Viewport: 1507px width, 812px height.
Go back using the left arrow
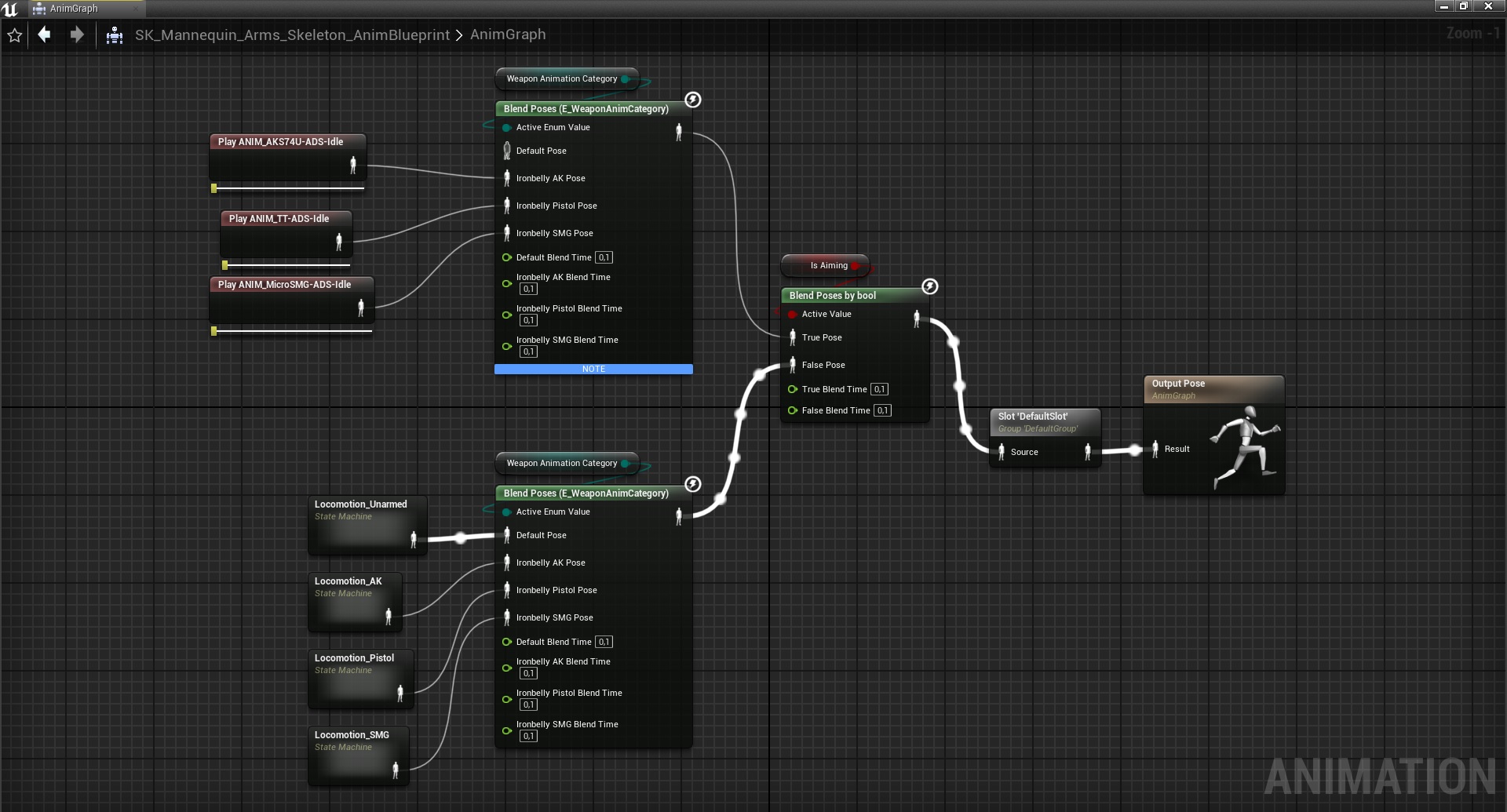45,35
